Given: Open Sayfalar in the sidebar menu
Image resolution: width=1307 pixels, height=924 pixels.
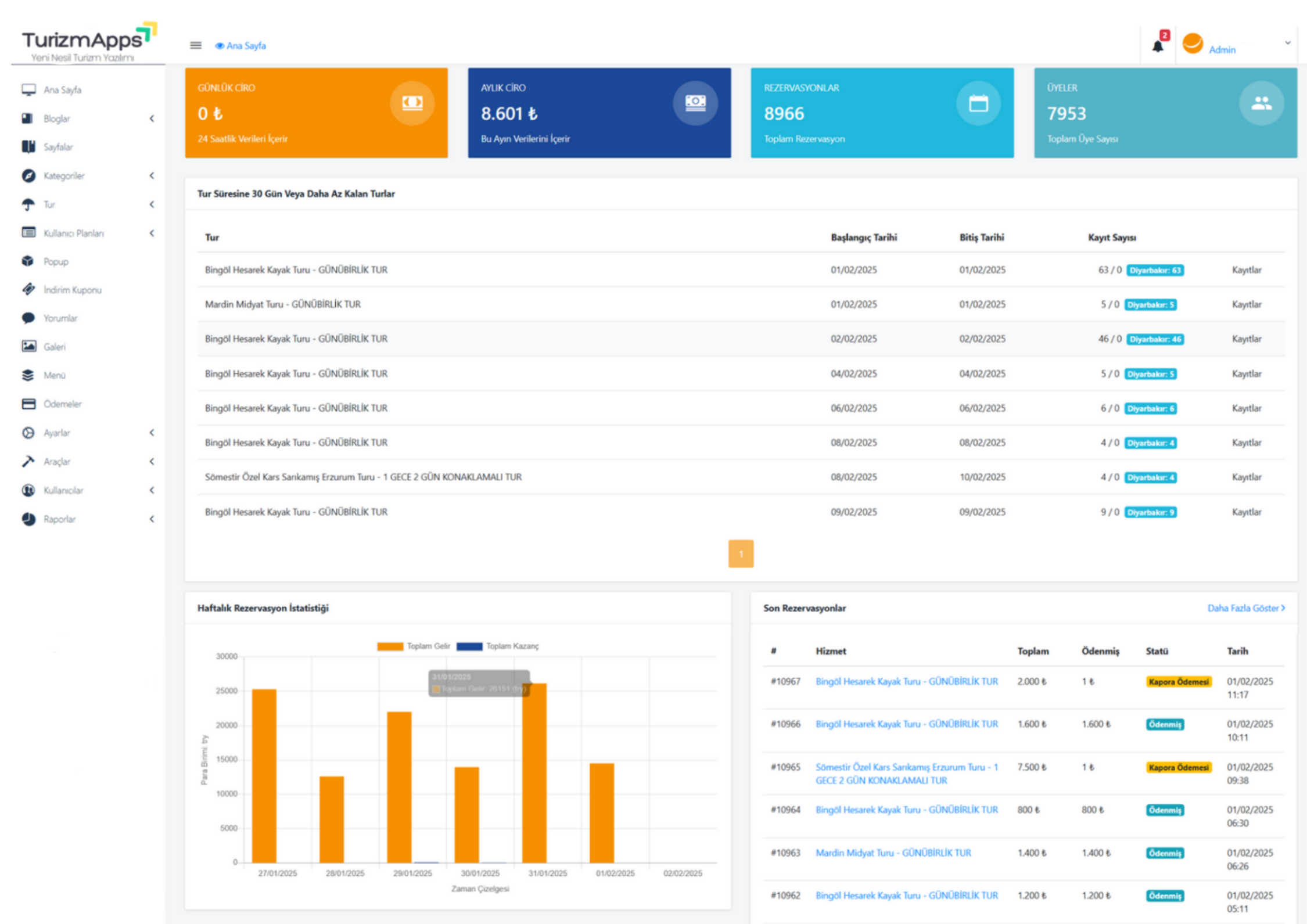Looking at the screenshot, I should [58, 147].
